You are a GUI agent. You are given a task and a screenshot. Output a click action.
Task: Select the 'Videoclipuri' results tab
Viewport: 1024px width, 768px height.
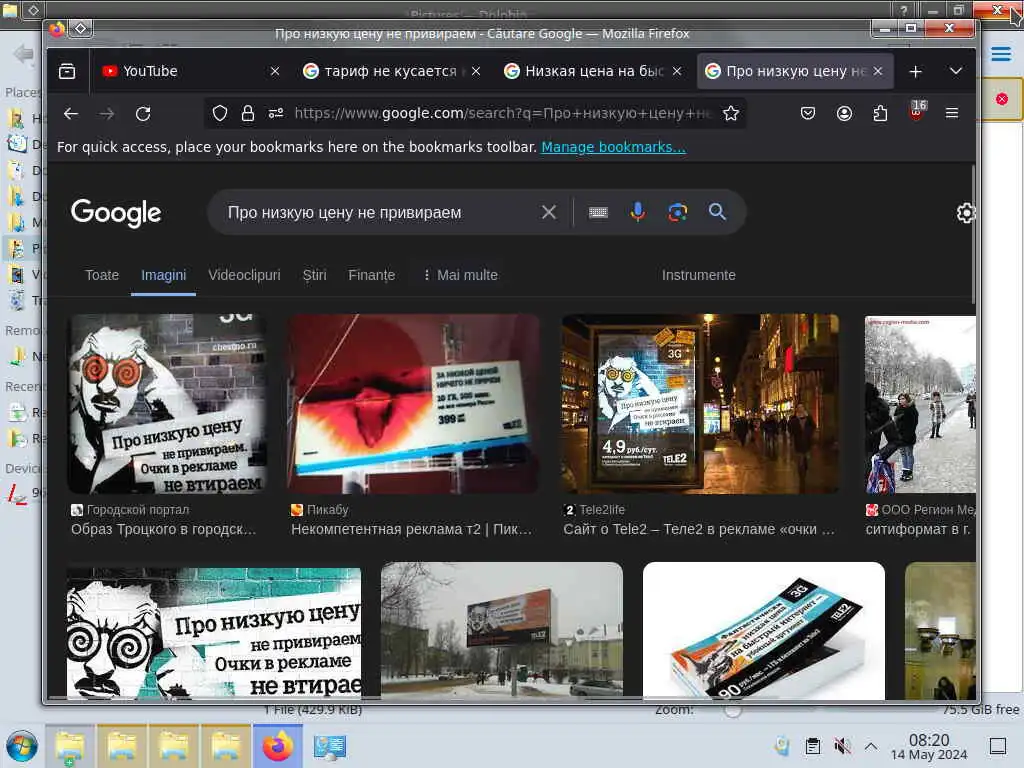pyautogui.click(x=244, y=276)
